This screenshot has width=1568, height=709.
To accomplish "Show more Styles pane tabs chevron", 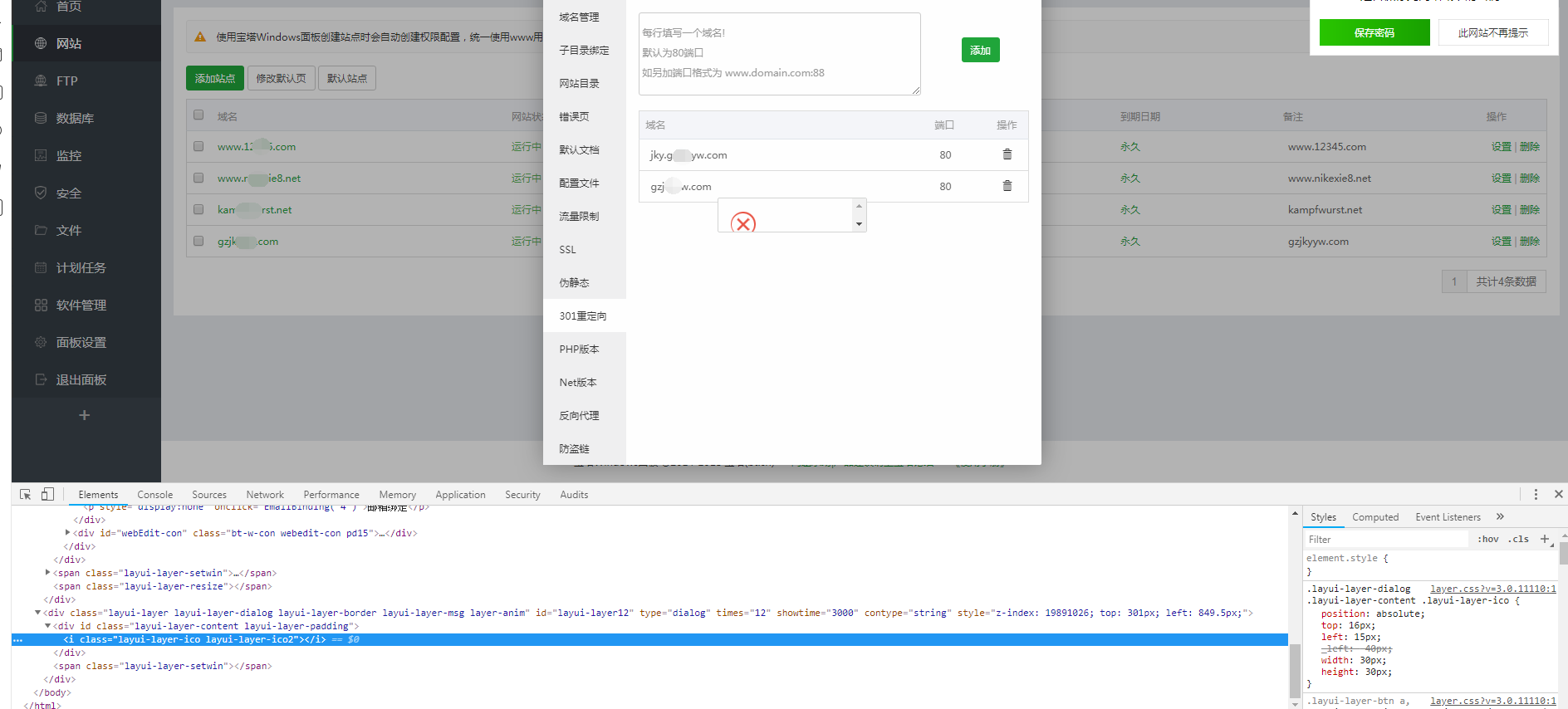I will click(x=1500, y=516).
